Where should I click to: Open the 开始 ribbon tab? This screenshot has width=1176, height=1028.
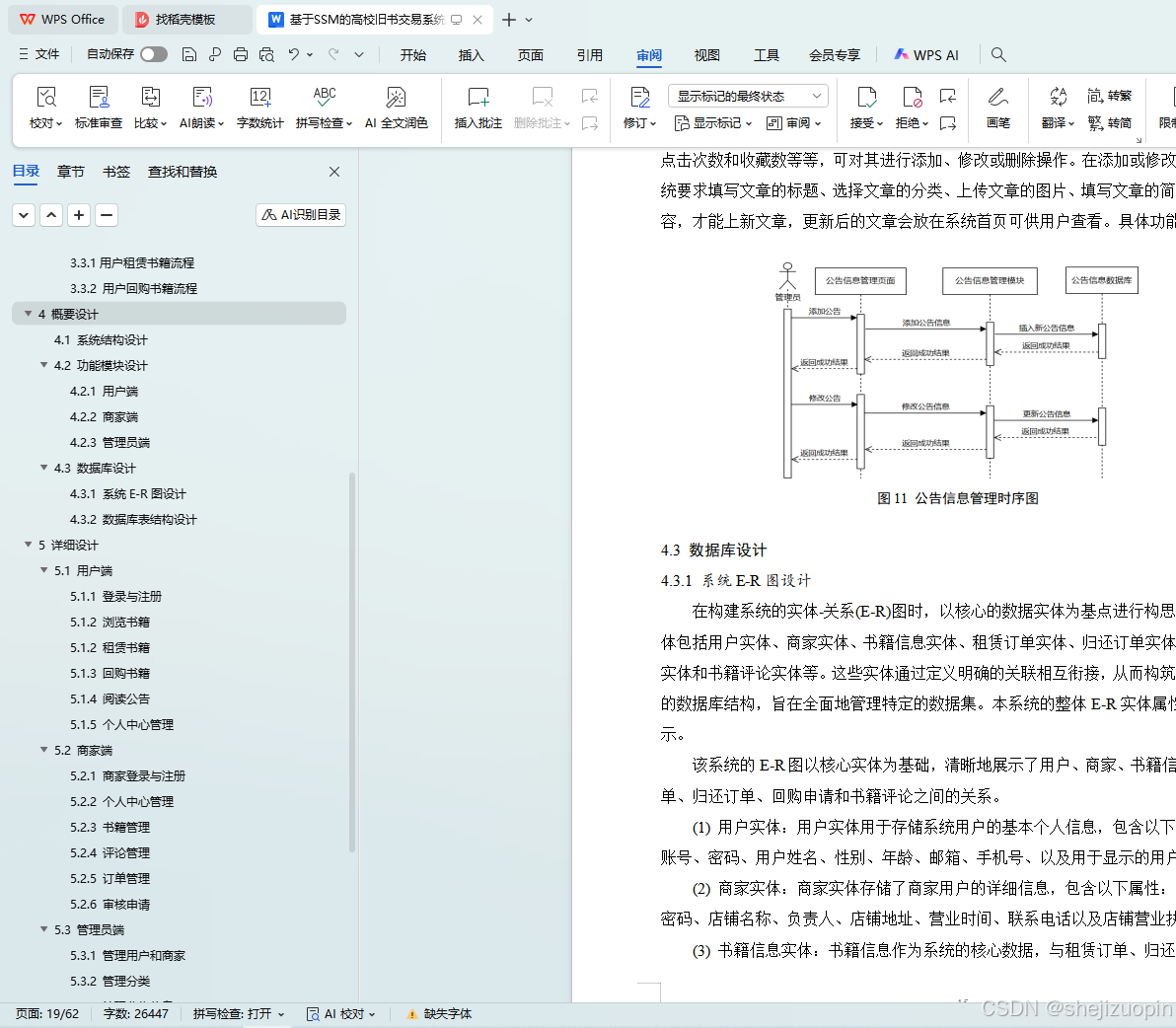pos(412,54)
